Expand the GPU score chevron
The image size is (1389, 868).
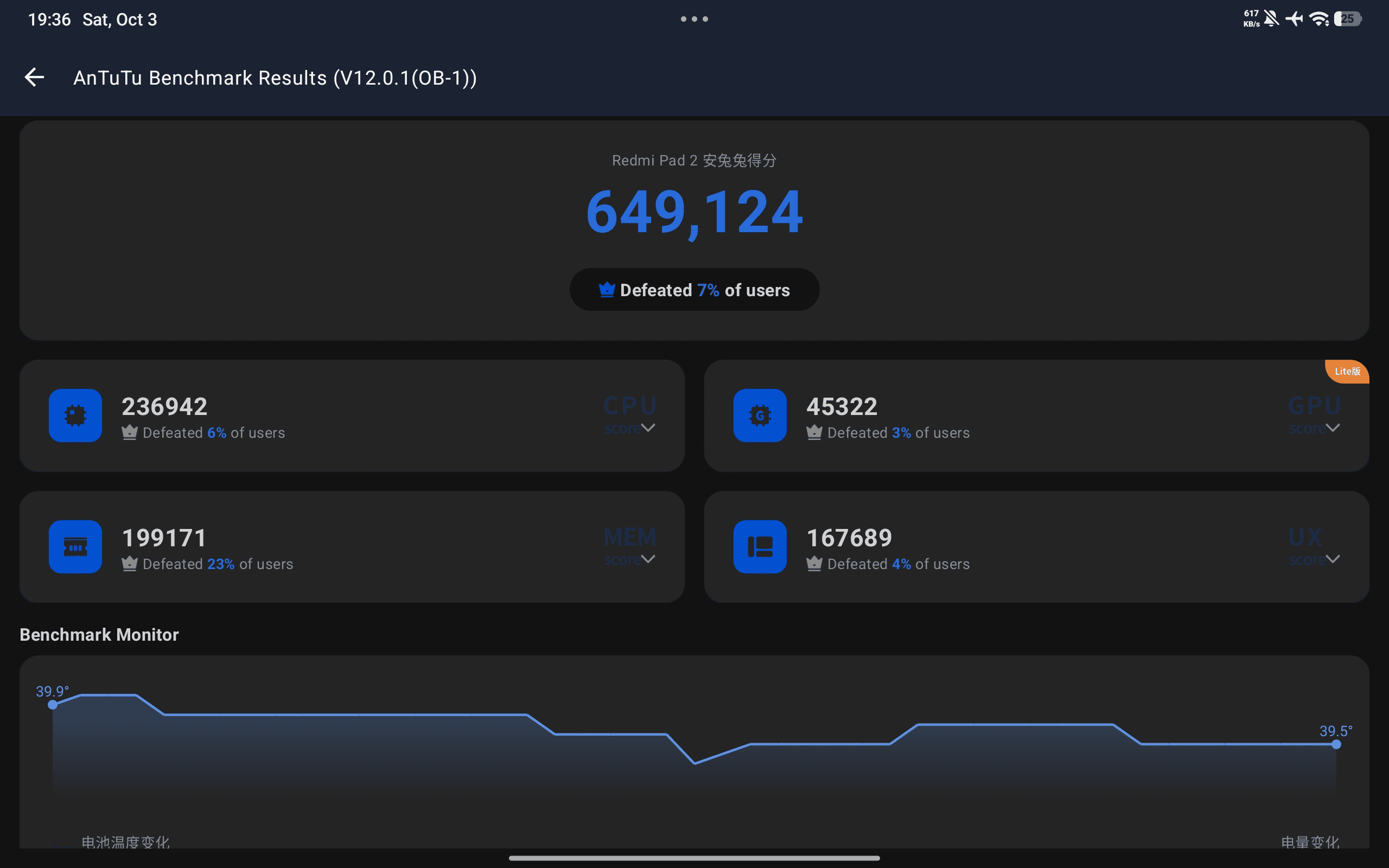click(x=1333, y=427)
